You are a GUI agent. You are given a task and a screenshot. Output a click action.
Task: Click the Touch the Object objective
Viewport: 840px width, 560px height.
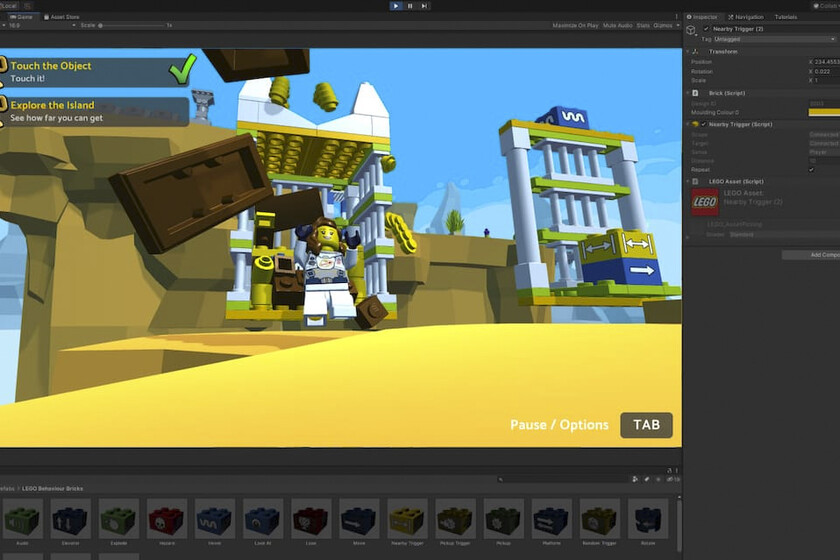(95, 72)
